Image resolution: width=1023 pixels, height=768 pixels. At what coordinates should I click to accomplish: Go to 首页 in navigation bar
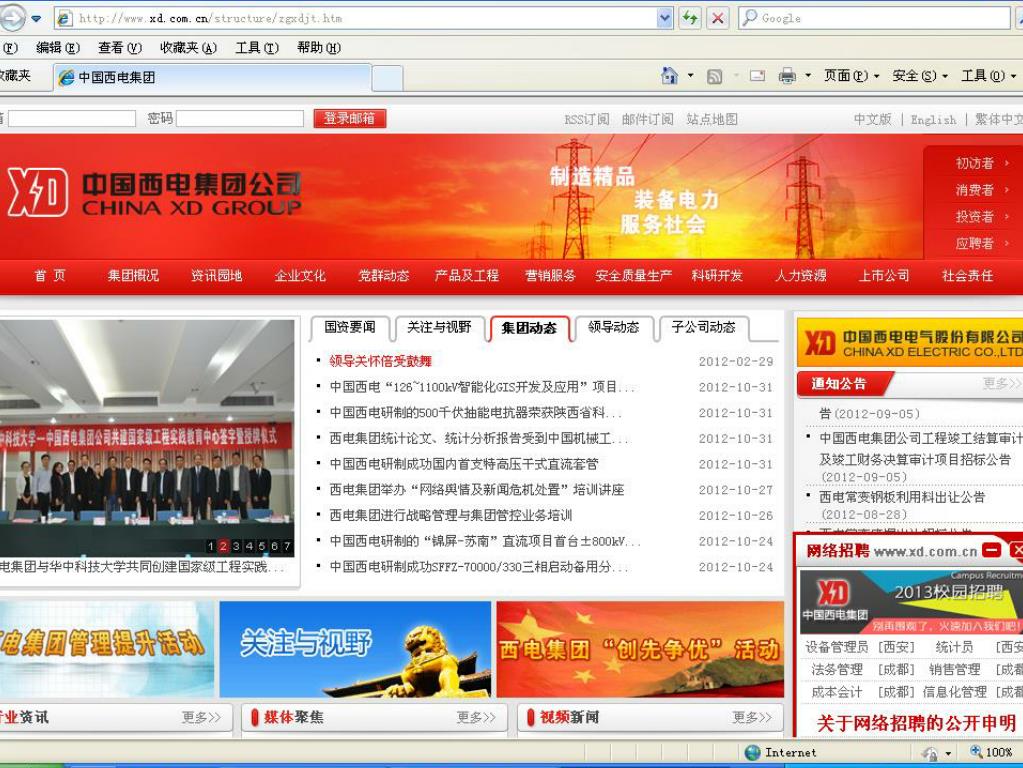(x=50, y=276)
